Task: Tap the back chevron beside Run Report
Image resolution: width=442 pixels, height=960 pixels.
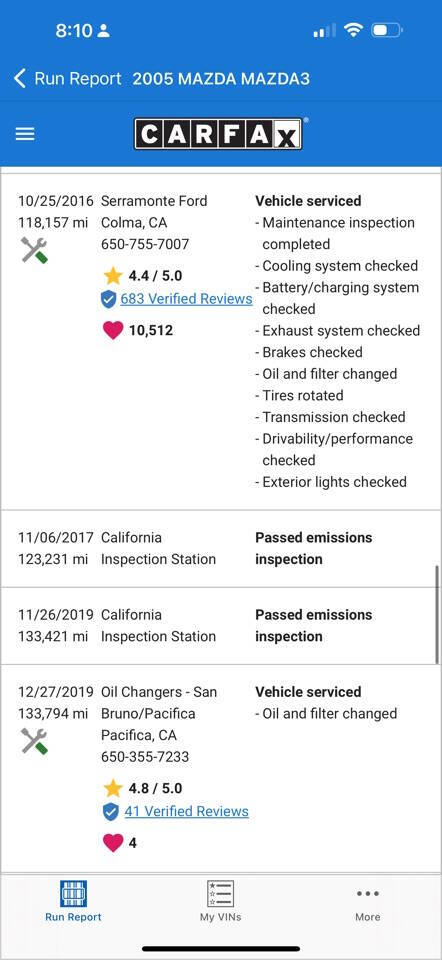Action: click(20, 78)
